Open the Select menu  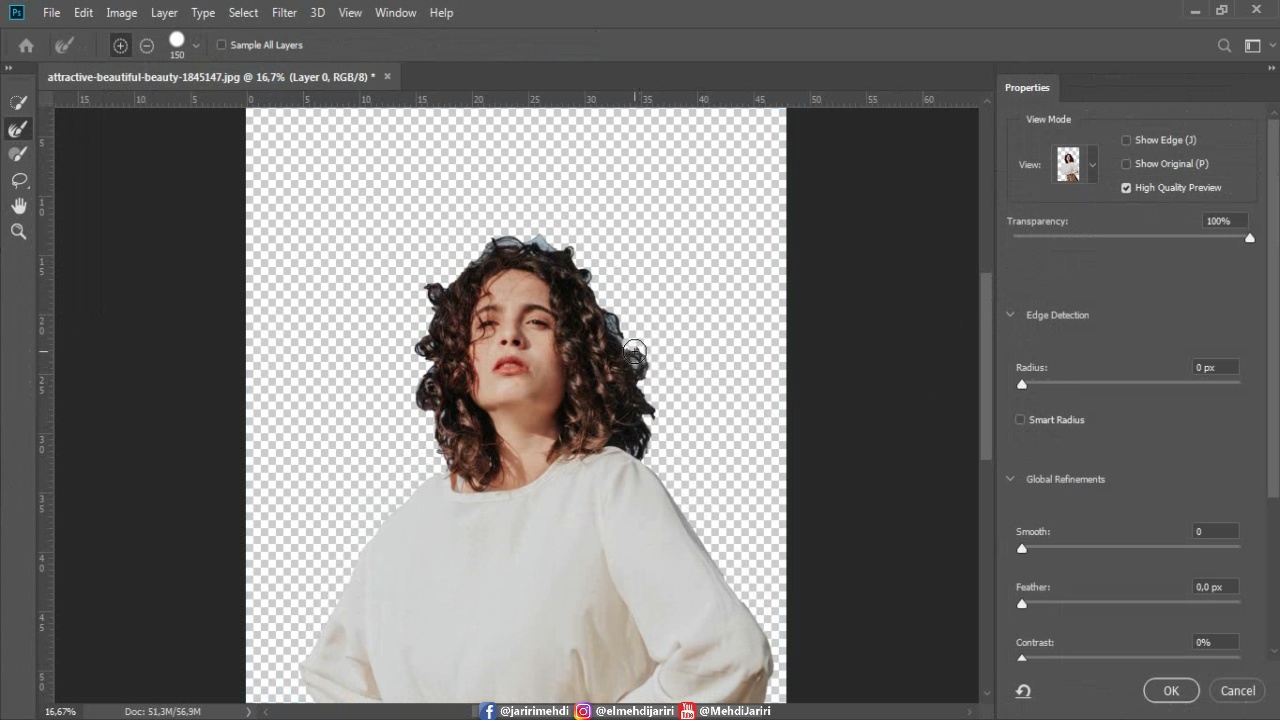point(243,12)
